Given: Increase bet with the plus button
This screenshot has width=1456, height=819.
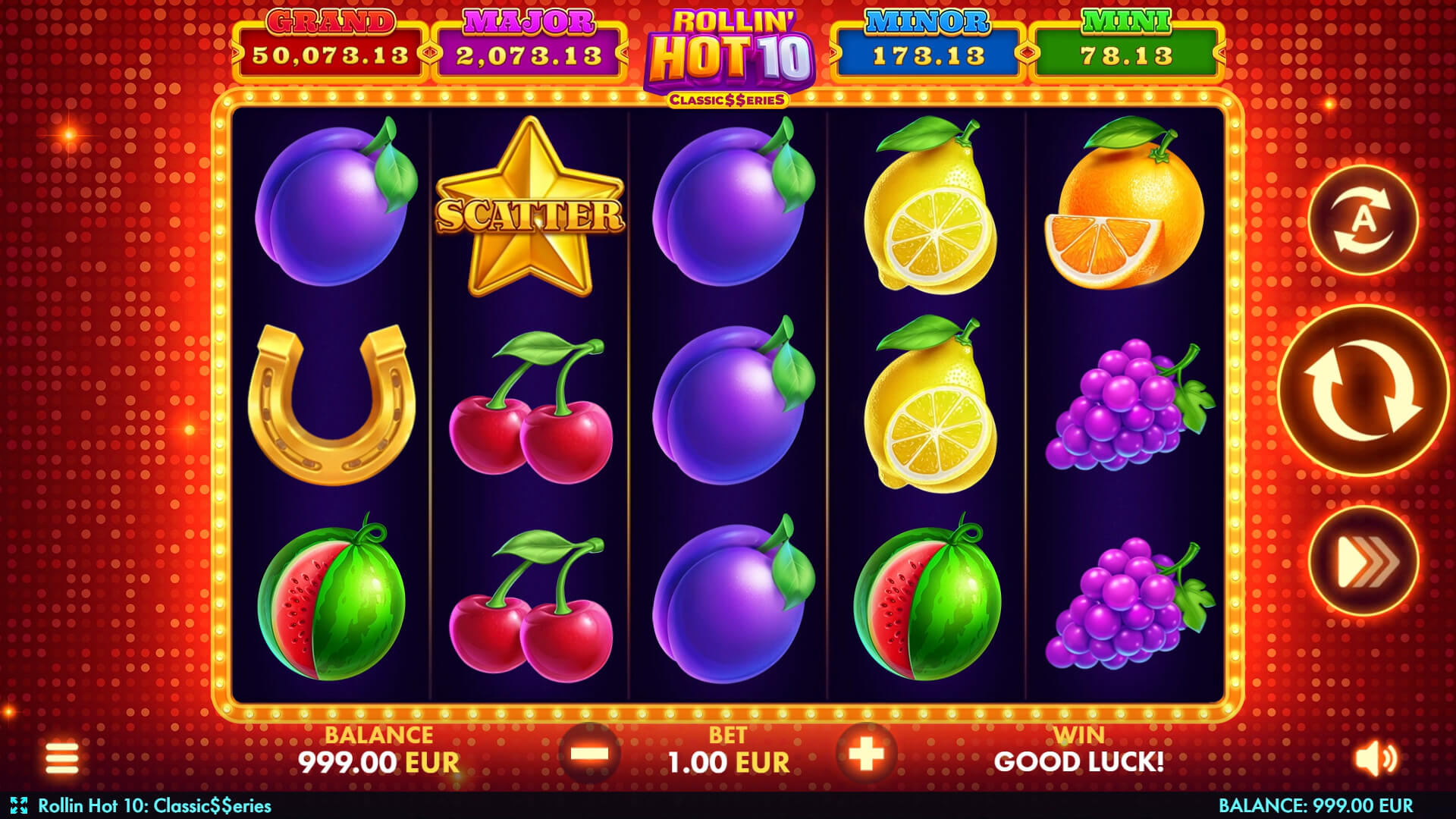Looking at the screenshot, I should click(x=866, y=754).
